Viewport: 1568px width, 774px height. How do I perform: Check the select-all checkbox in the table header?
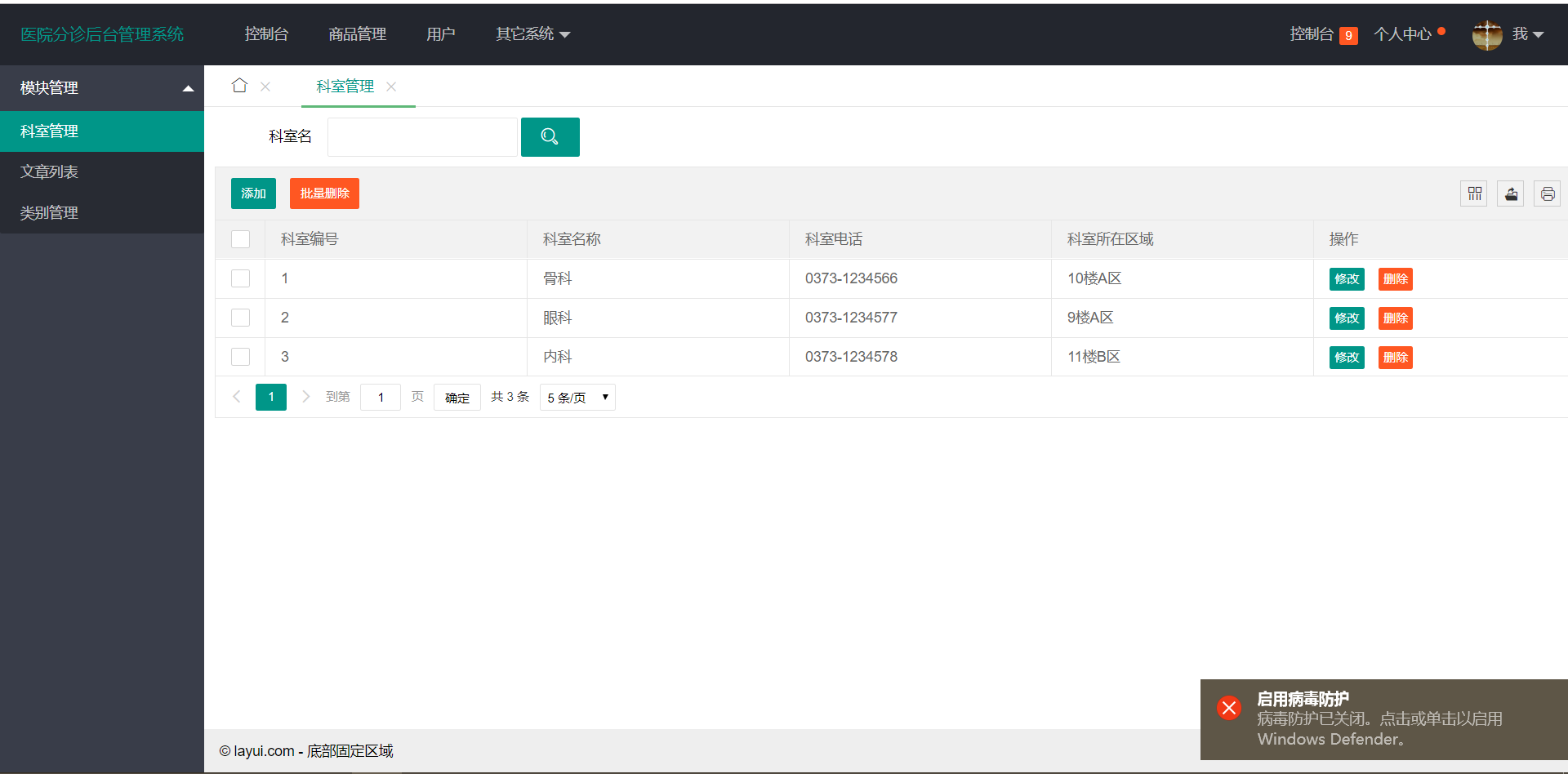click(240, 238)
